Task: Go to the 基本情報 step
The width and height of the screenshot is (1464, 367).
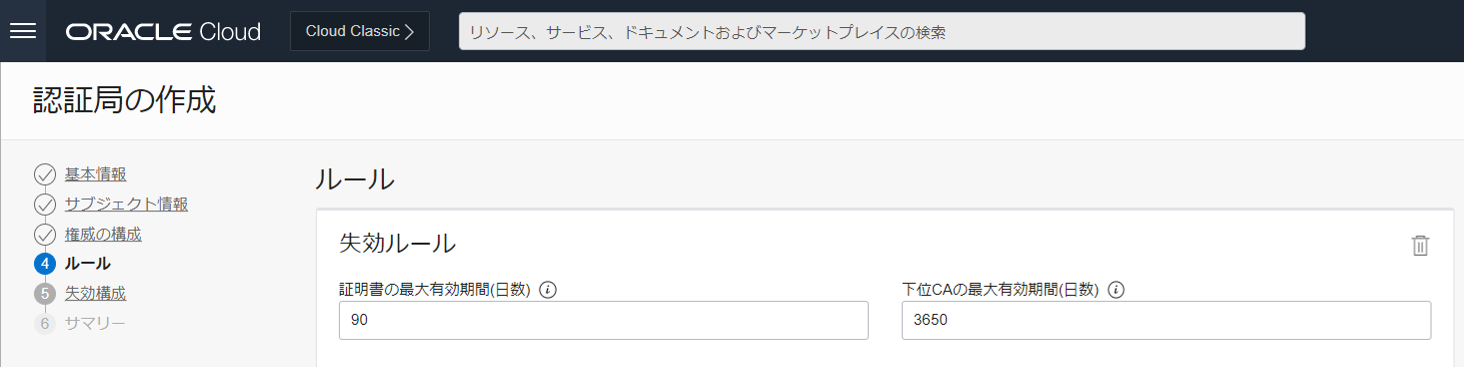Action: coord(96,175)
